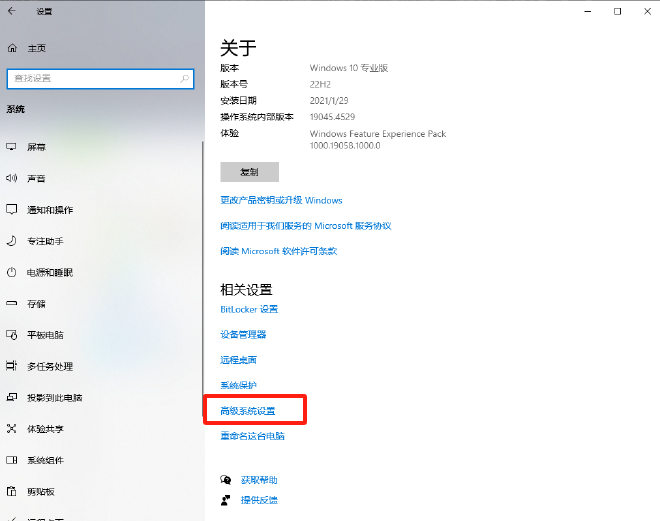Click the 相关设置 heading
The image size is (660, 521).
[x=246, y=290]
